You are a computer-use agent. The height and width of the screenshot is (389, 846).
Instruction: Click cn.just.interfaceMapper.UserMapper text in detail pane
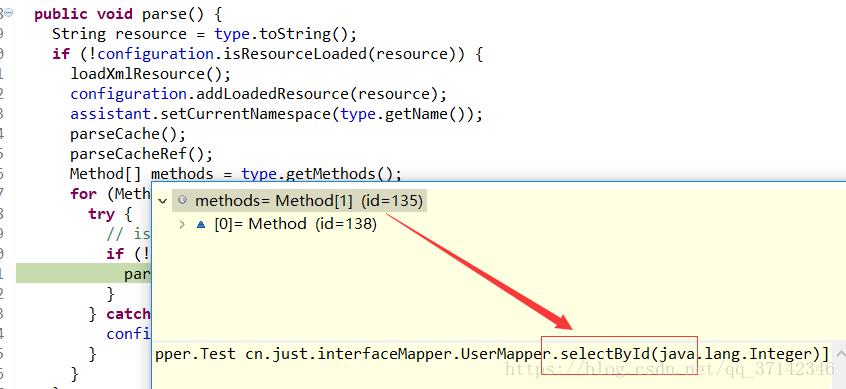point(399,354)
